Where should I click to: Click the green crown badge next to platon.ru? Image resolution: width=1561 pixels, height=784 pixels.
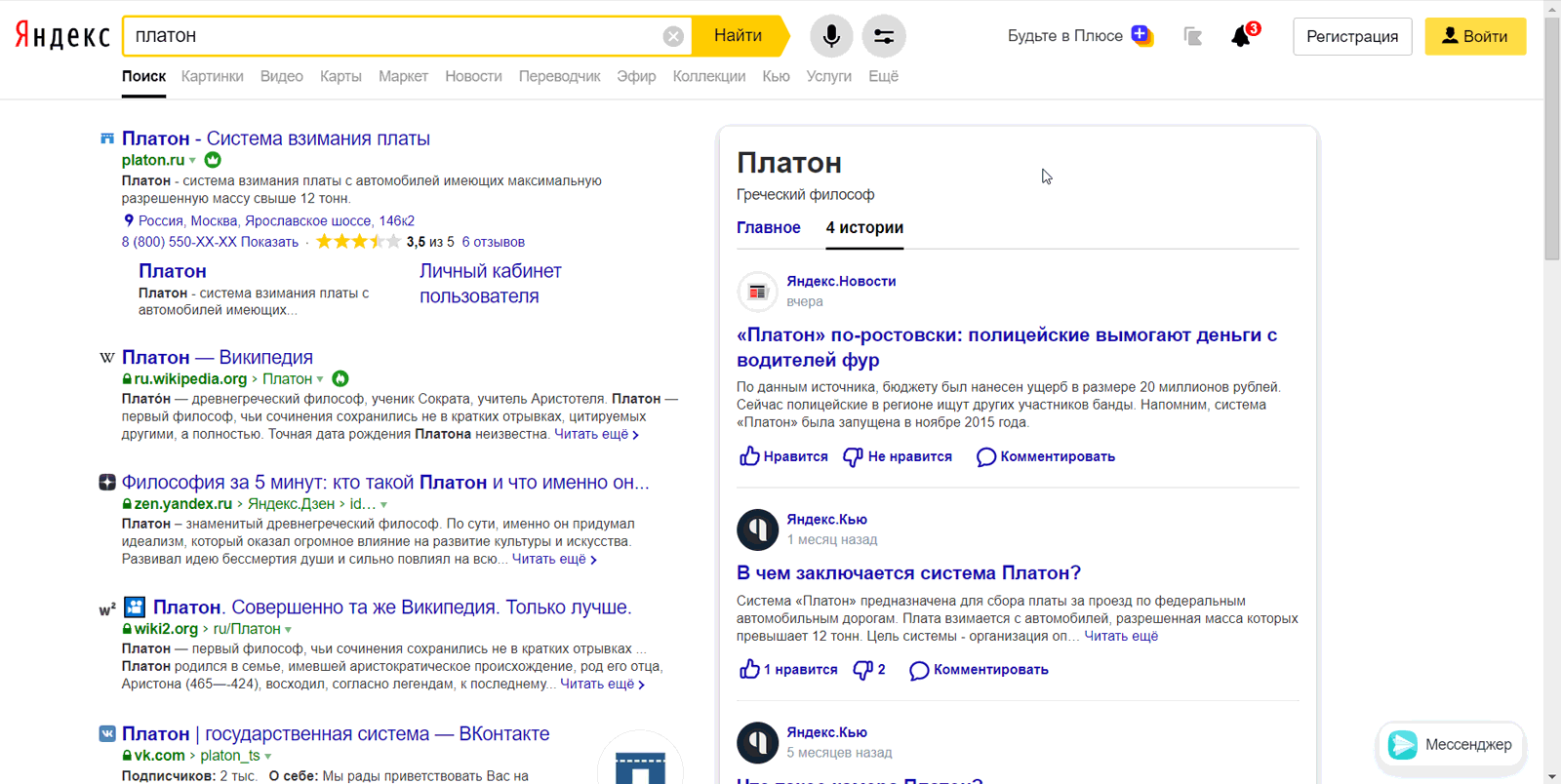[213, 160]
